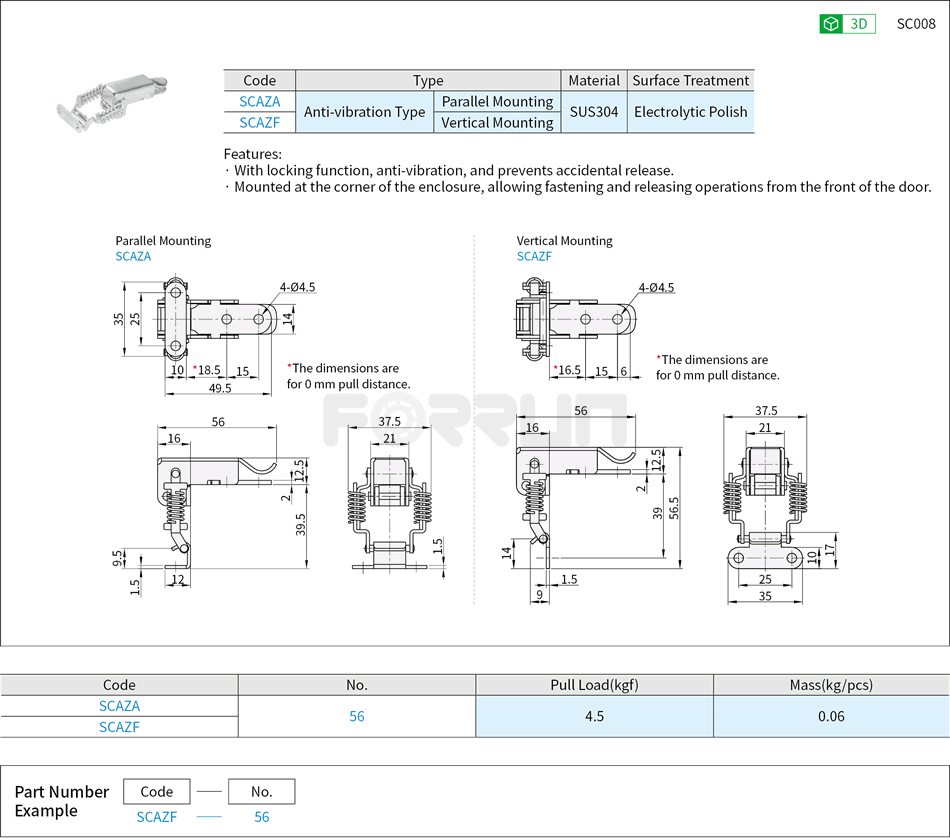Click SCAZF in the bottom specification table
The image size is (950, 840).
pyautogui.click(x=119, y=727)
